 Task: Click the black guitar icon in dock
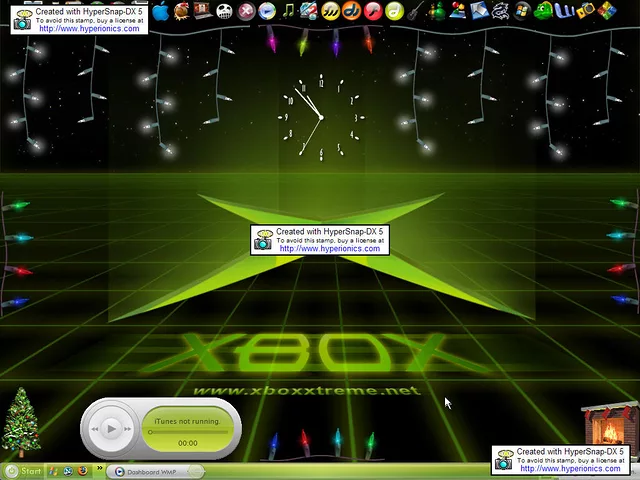(x=415, y=11)
